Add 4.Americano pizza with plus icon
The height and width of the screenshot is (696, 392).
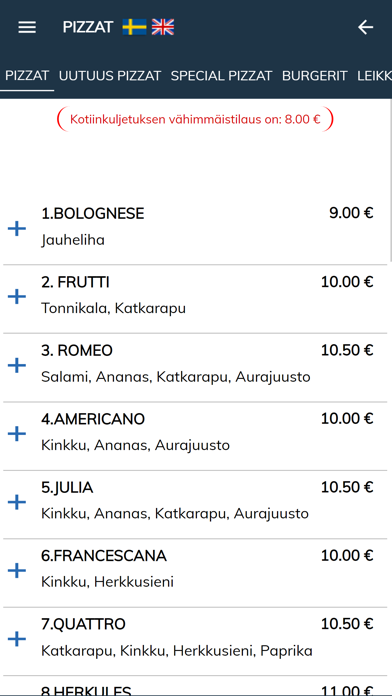coord(17,434)
